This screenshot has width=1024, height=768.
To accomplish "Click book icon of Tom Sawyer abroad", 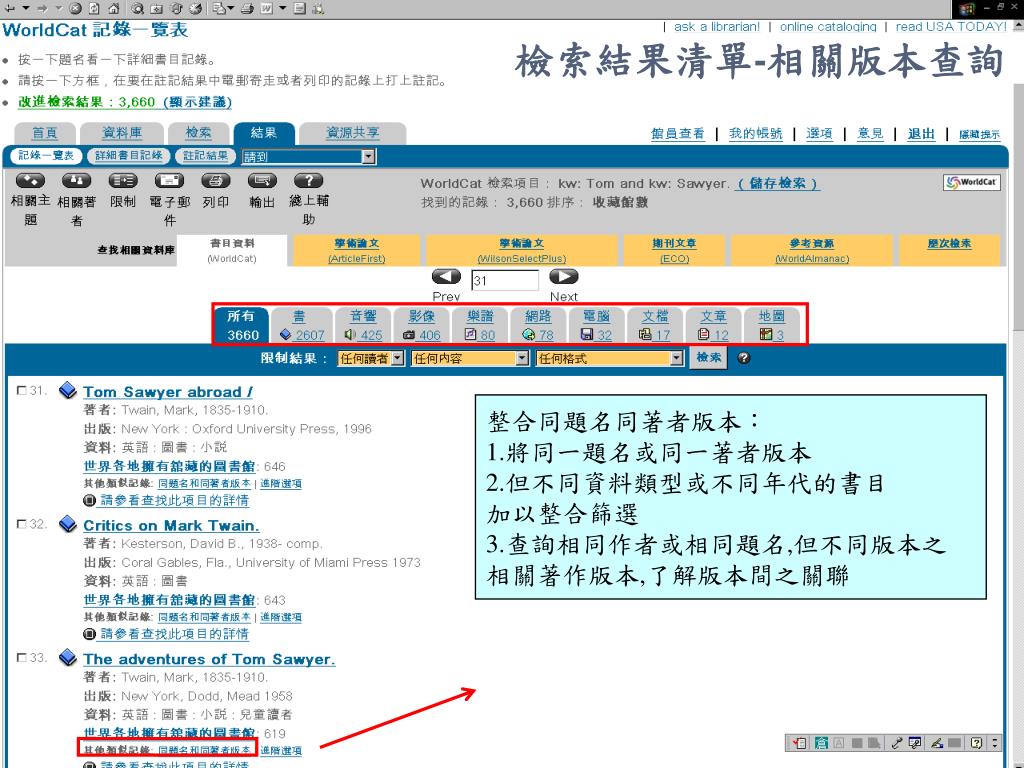I will coord(67,391).
